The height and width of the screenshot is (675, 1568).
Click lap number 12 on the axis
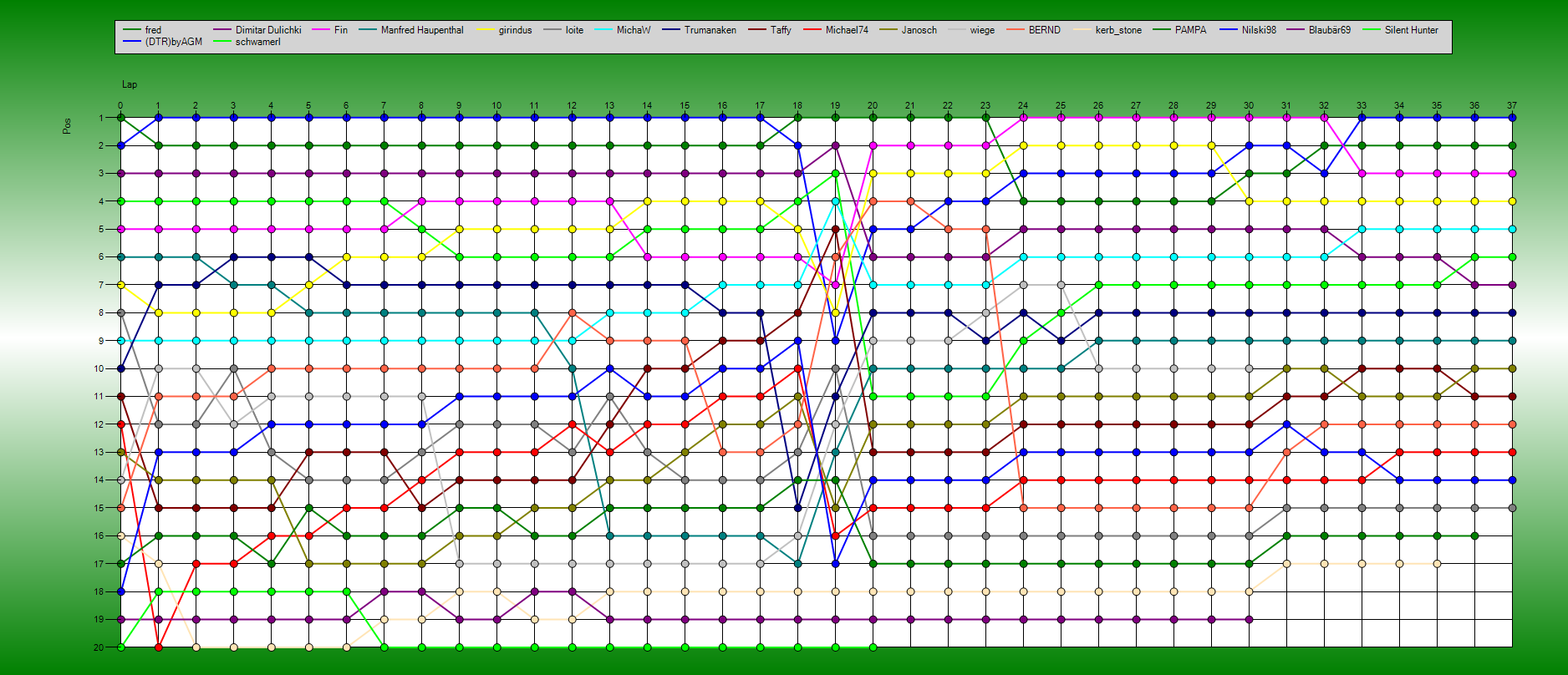572,106
